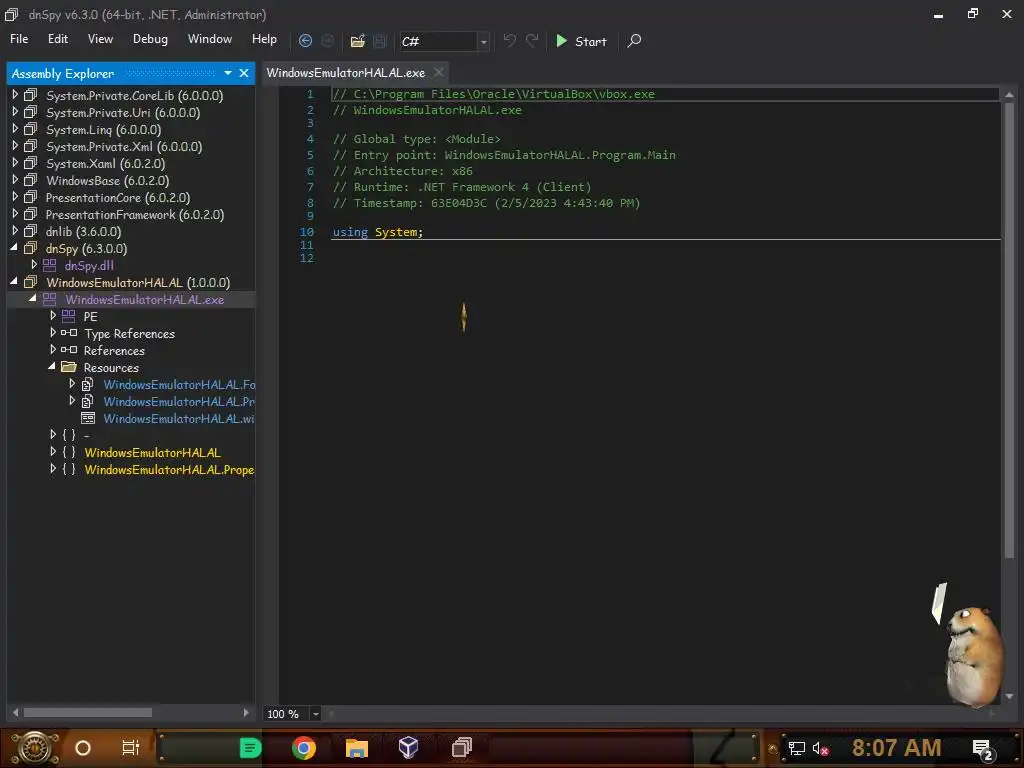Select the '-' namespace braces icon

pos(69,435)
